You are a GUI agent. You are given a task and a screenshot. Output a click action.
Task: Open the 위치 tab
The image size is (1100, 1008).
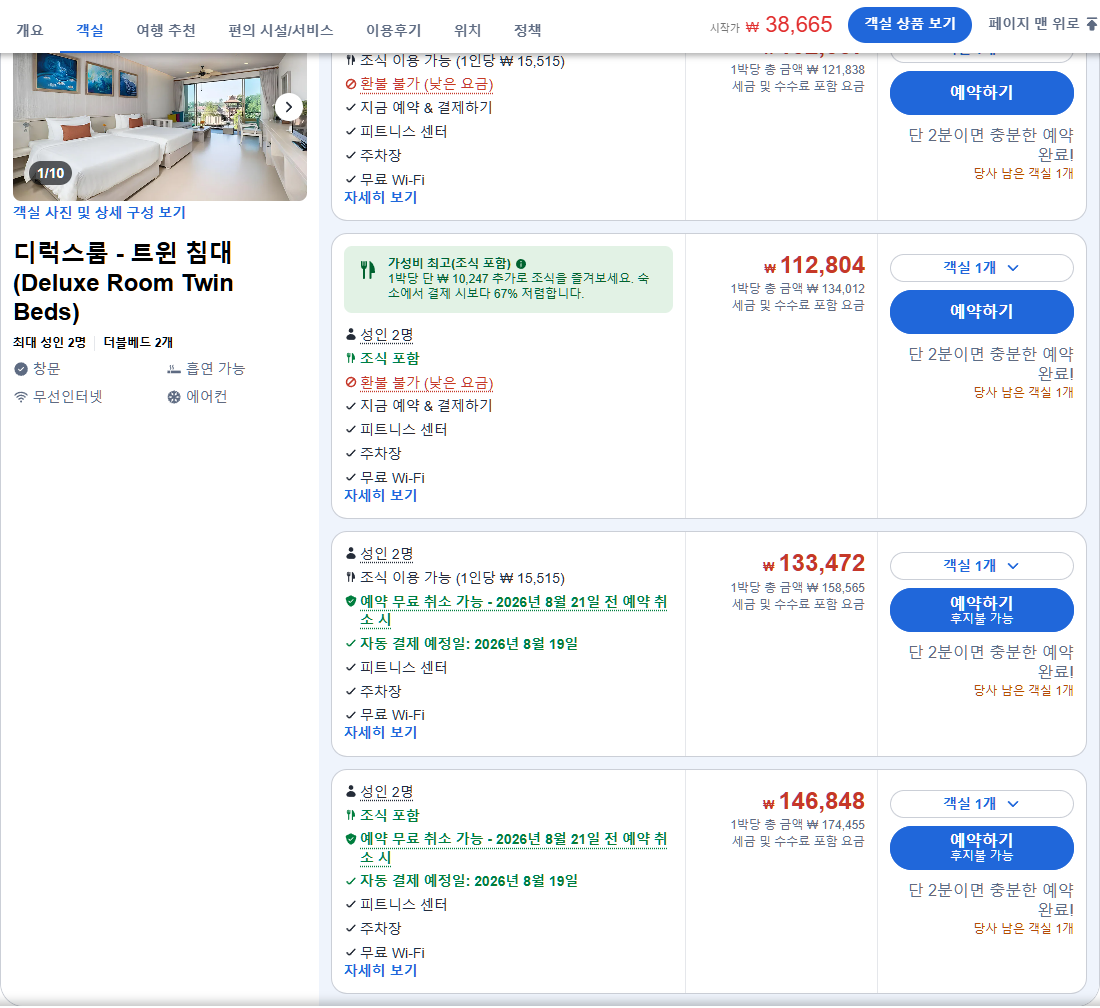point(467,30)
